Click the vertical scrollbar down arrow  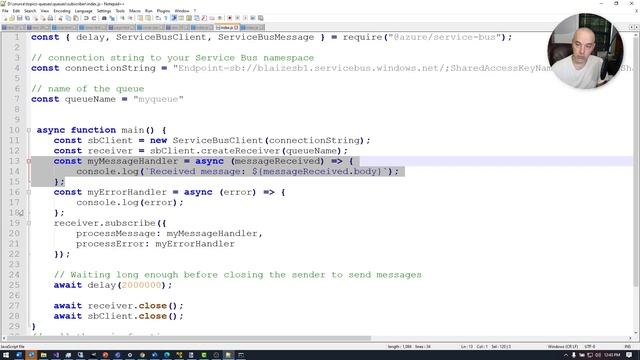click(x=636, y=333)
